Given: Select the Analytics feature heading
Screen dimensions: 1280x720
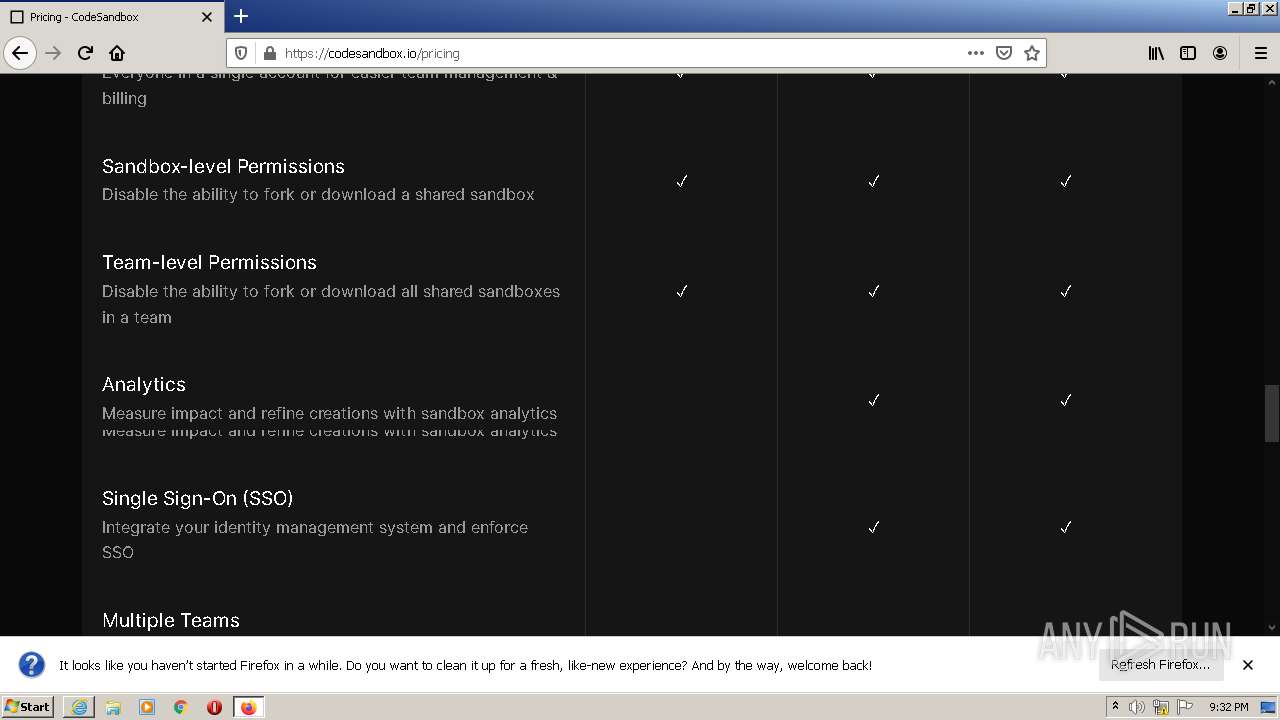Looking at the screenshot, I should point(144,384).
